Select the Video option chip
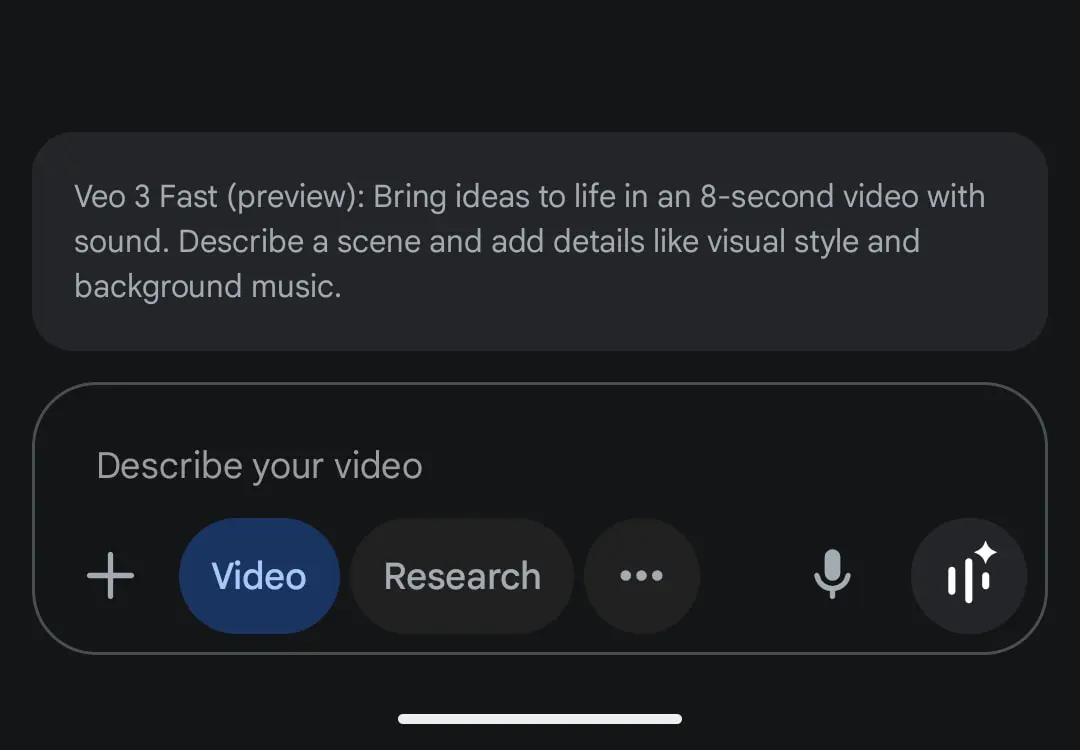This screenshot has width=1080, height=750. tap(259, 576)
